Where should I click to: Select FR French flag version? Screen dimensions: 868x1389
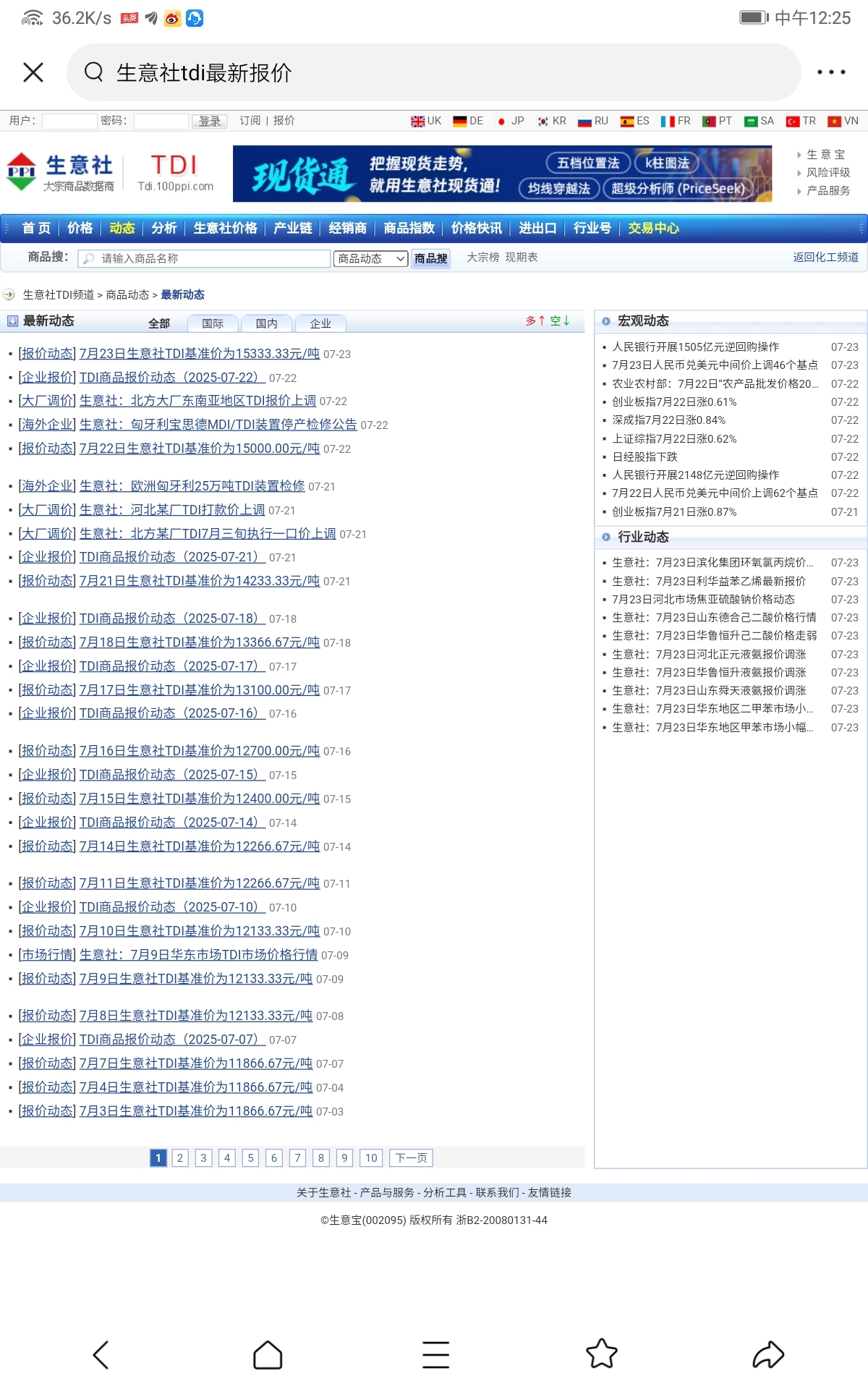pos(676,121)
